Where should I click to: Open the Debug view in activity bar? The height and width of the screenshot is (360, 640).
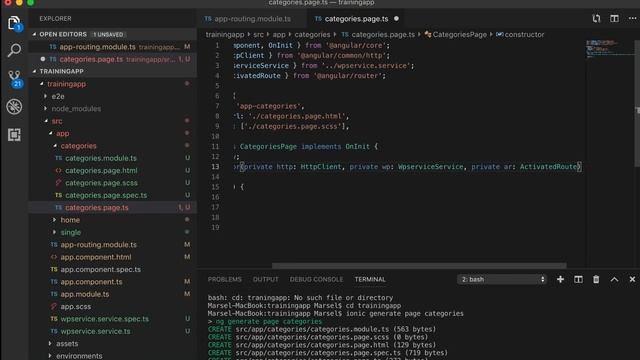point(14,107)
